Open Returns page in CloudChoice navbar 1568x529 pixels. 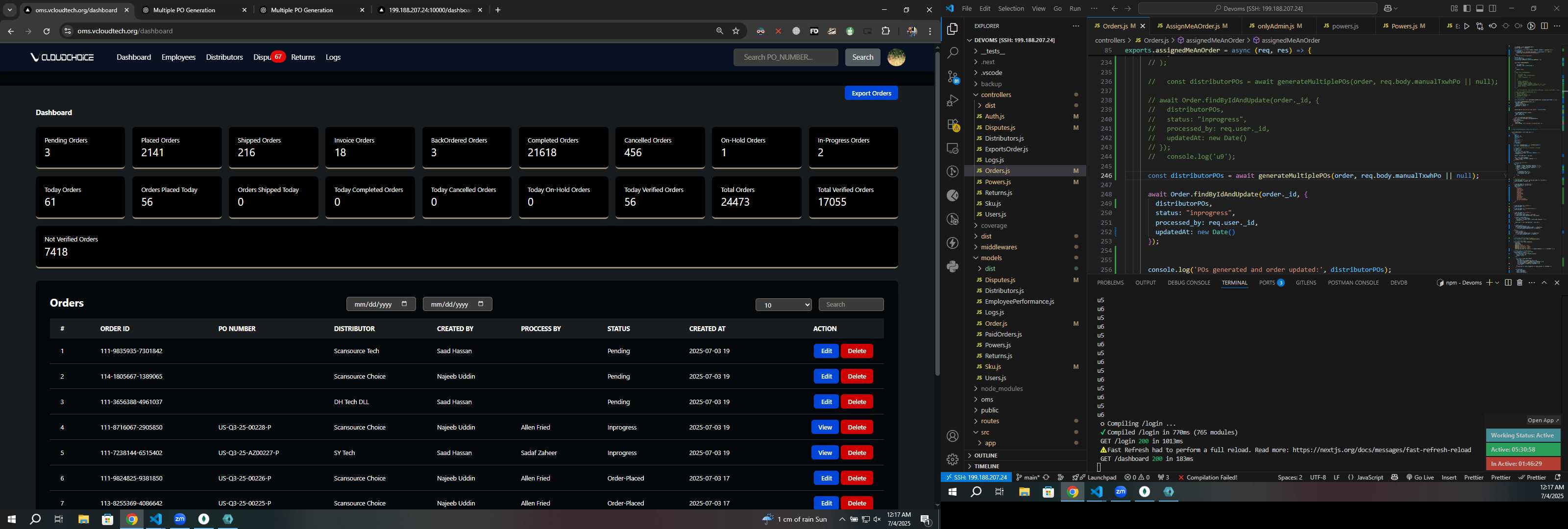[x=303, y=57]
